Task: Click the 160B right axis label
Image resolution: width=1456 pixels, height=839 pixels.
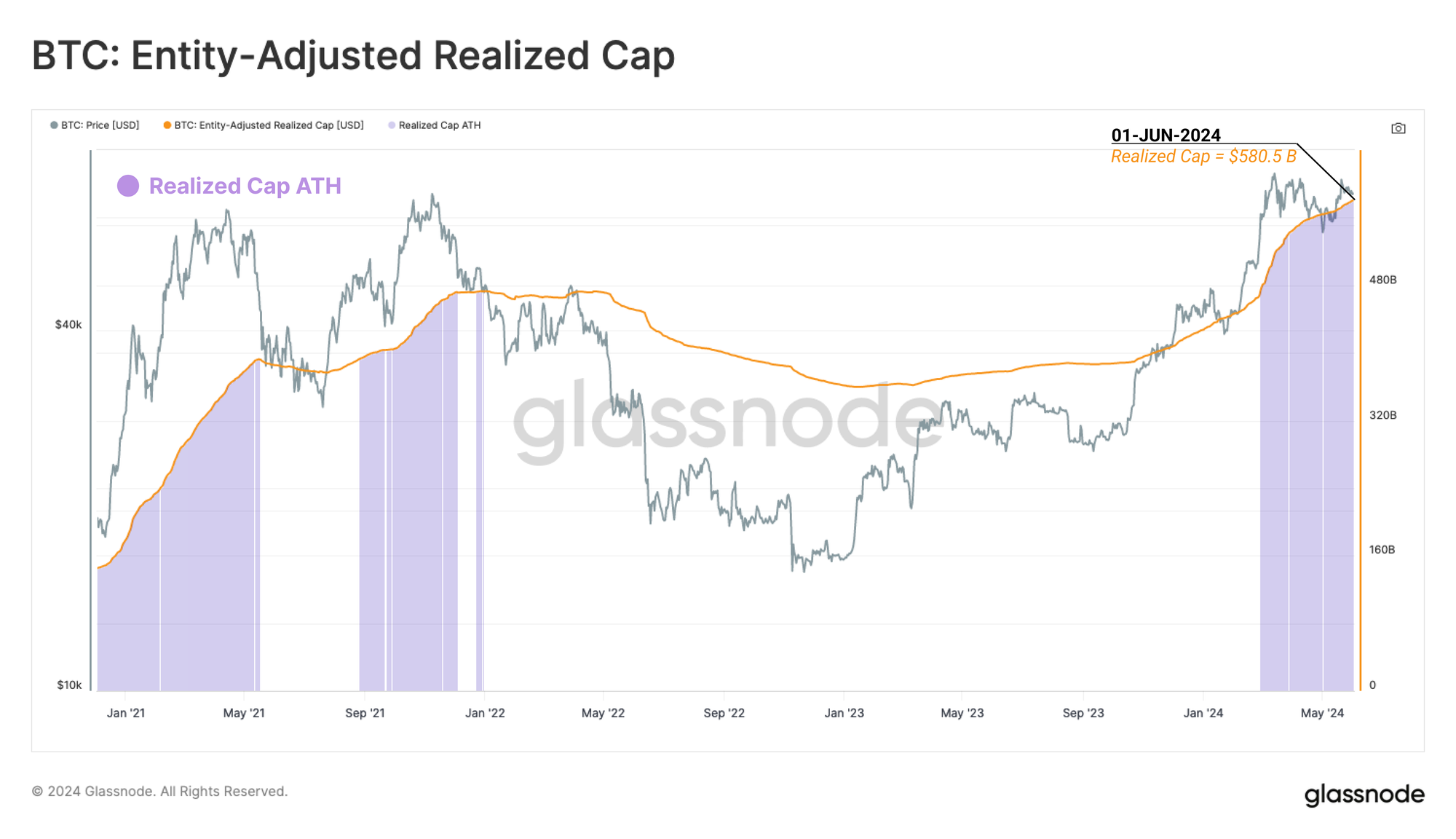Action: coord(1382,550)
